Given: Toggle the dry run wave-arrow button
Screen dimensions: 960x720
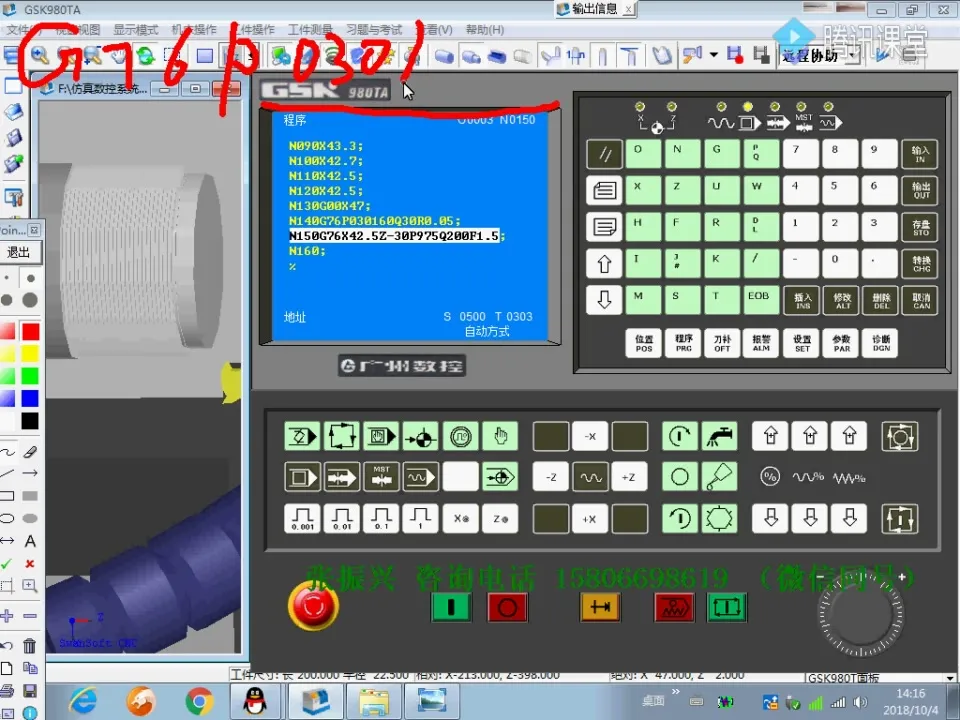Looking at the screenshot, I should [x=420, y=477].
